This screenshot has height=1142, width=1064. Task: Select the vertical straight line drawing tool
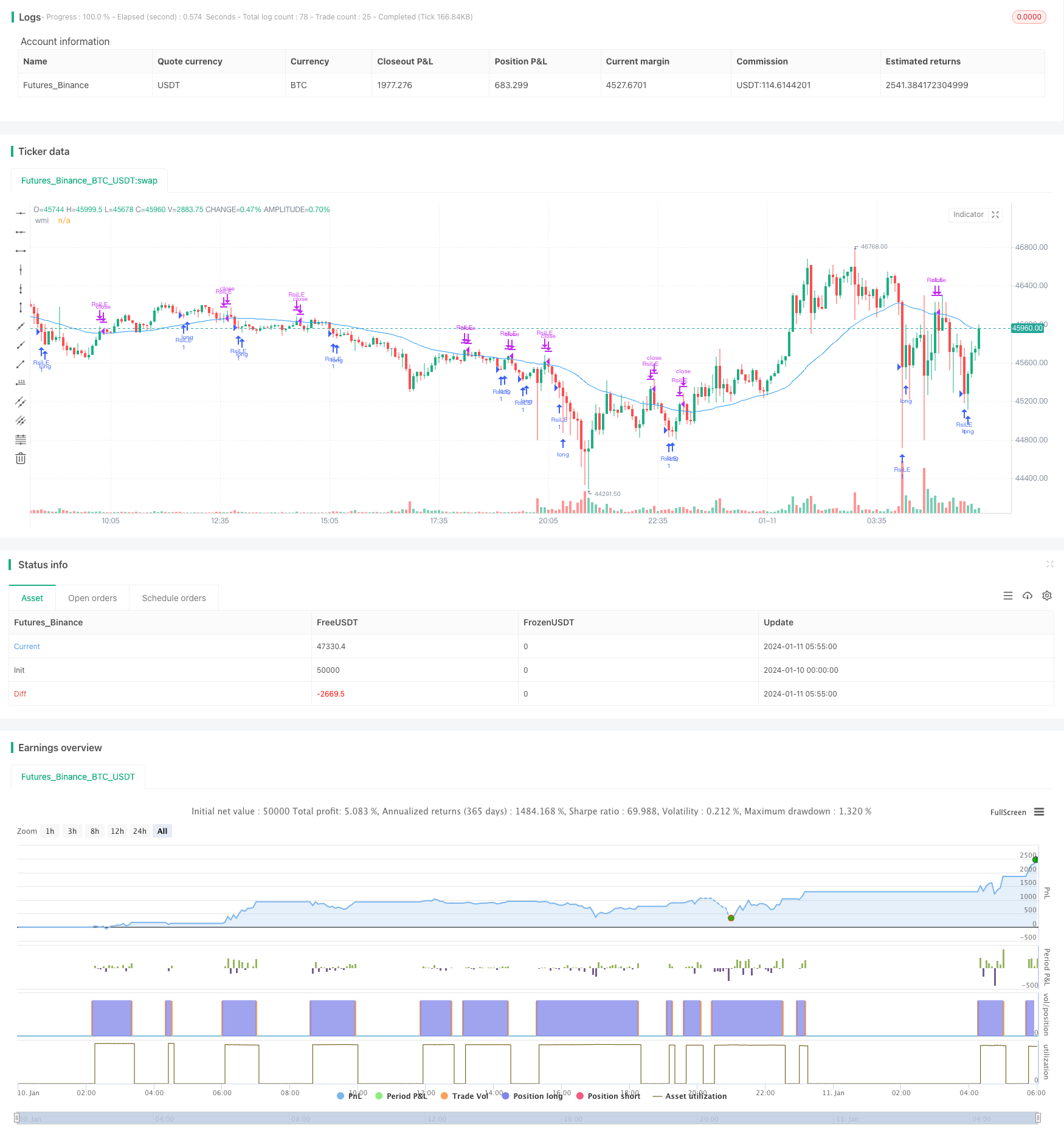[21, 269]
